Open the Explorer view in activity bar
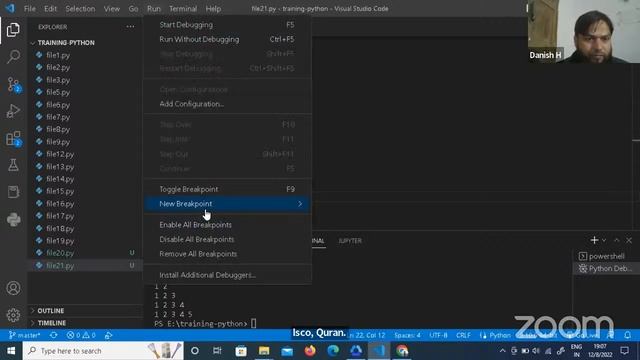 point(13,30)
